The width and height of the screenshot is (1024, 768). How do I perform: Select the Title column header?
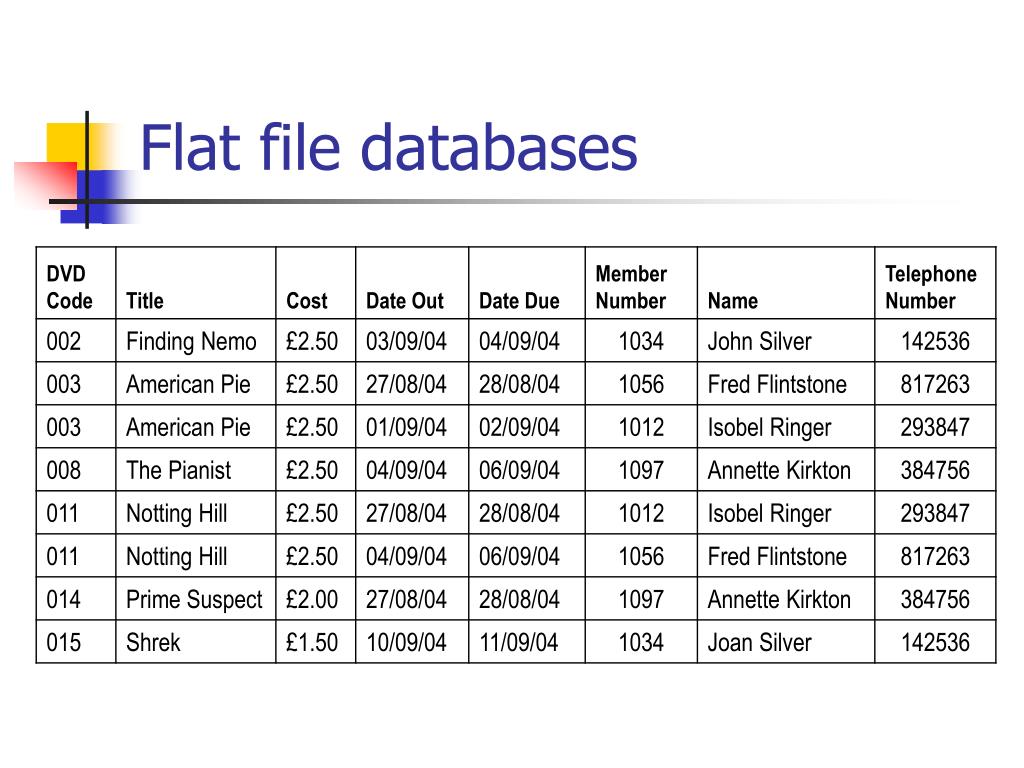click(196, 283)
